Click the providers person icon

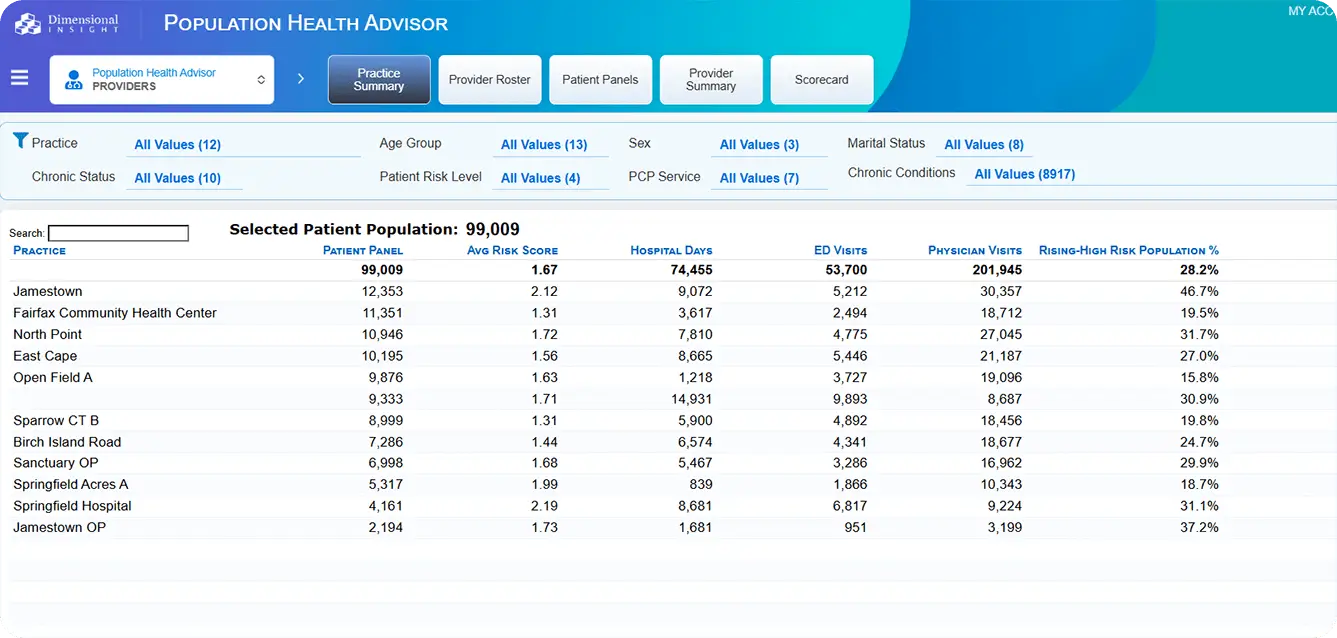coord(74,80)
